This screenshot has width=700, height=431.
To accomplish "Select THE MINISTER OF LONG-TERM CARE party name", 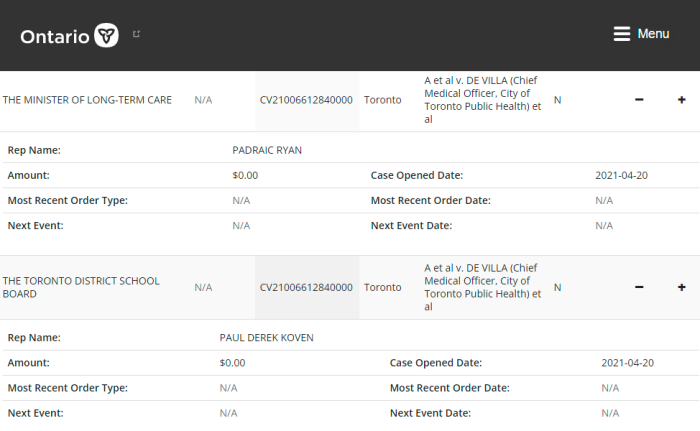I will pos(87,100).
